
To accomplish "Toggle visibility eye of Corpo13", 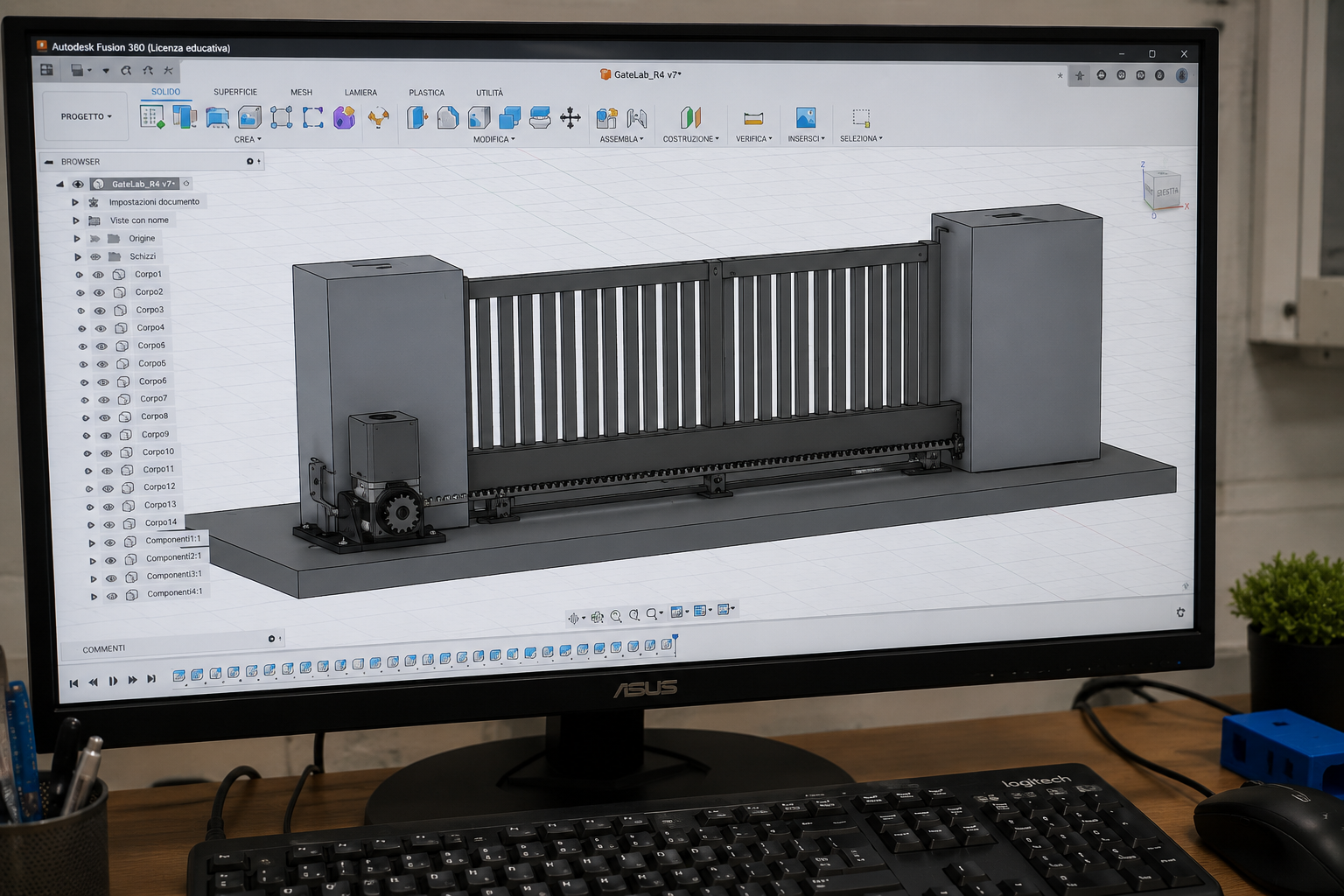I will [x=108, y=507].
